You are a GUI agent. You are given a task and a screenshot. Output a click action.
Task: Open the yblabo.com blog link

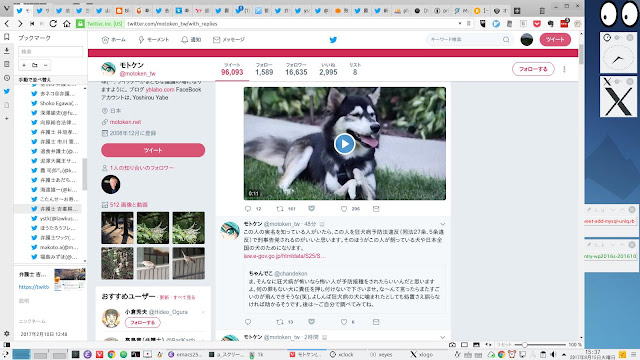[160, 89]
